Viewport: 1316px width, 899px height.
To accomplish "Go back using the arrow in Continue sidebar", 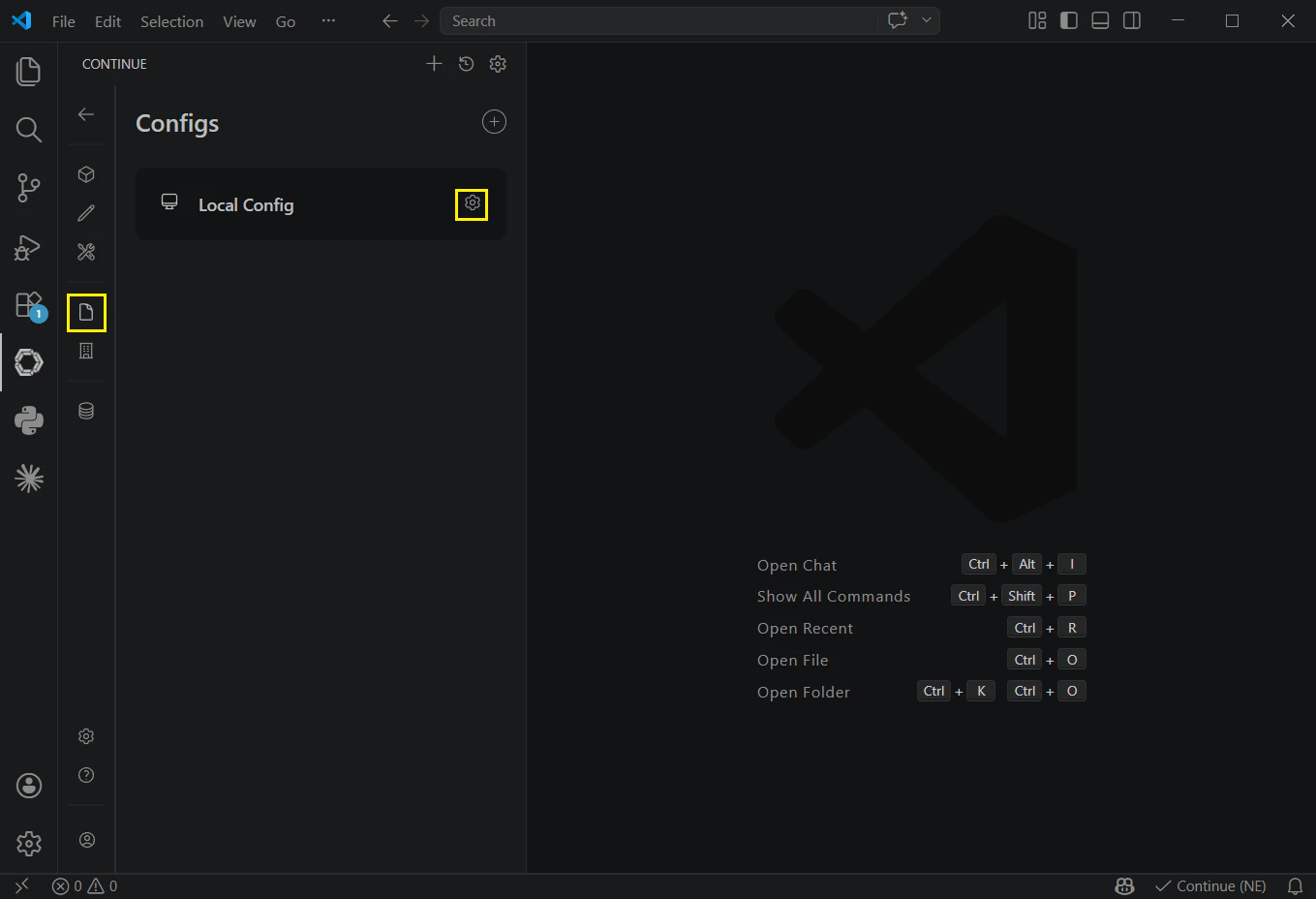I will (x=86, y=114).
